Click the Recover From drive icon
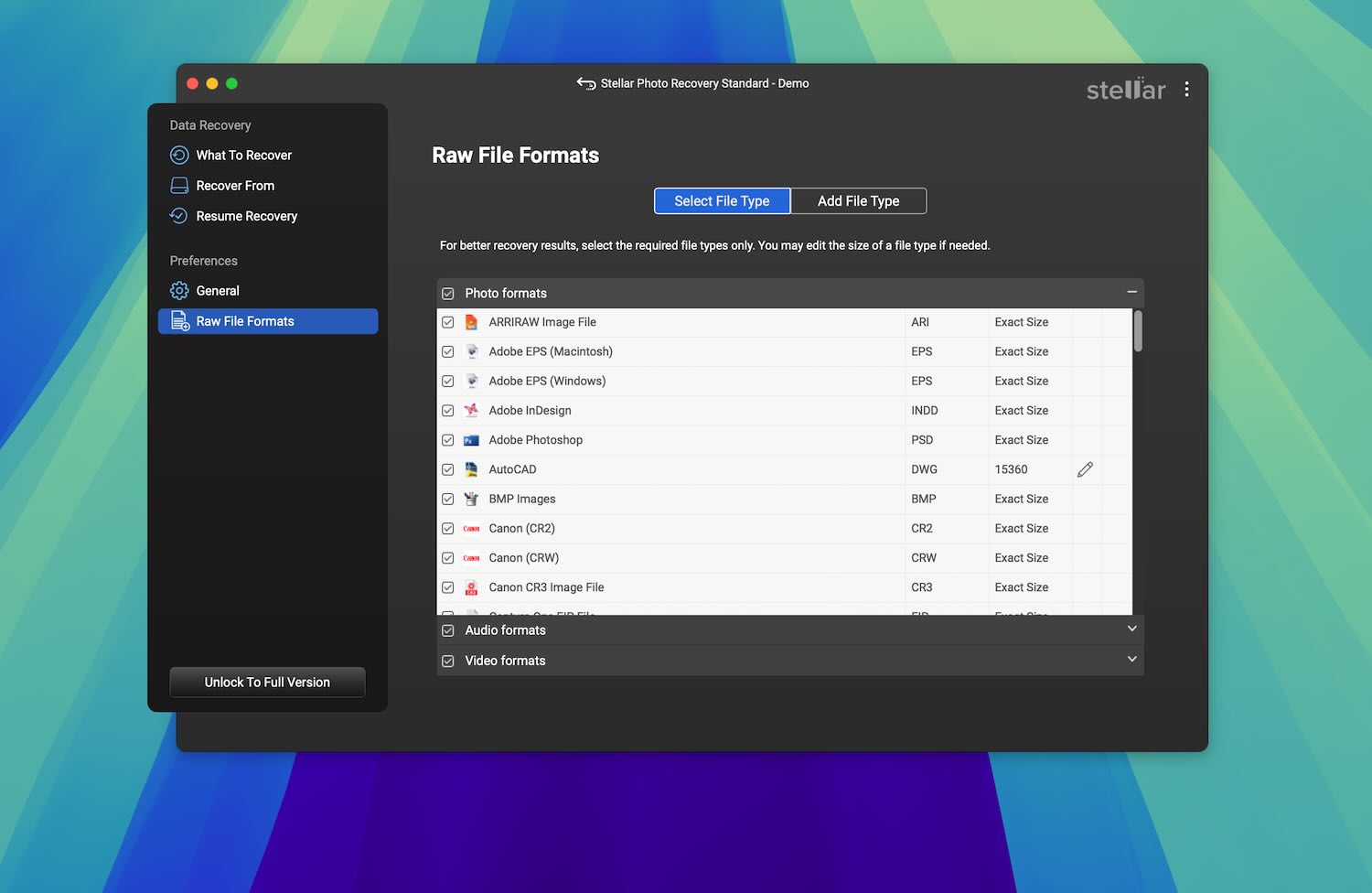Screen dimensions: 1372x893 point(179,186)
